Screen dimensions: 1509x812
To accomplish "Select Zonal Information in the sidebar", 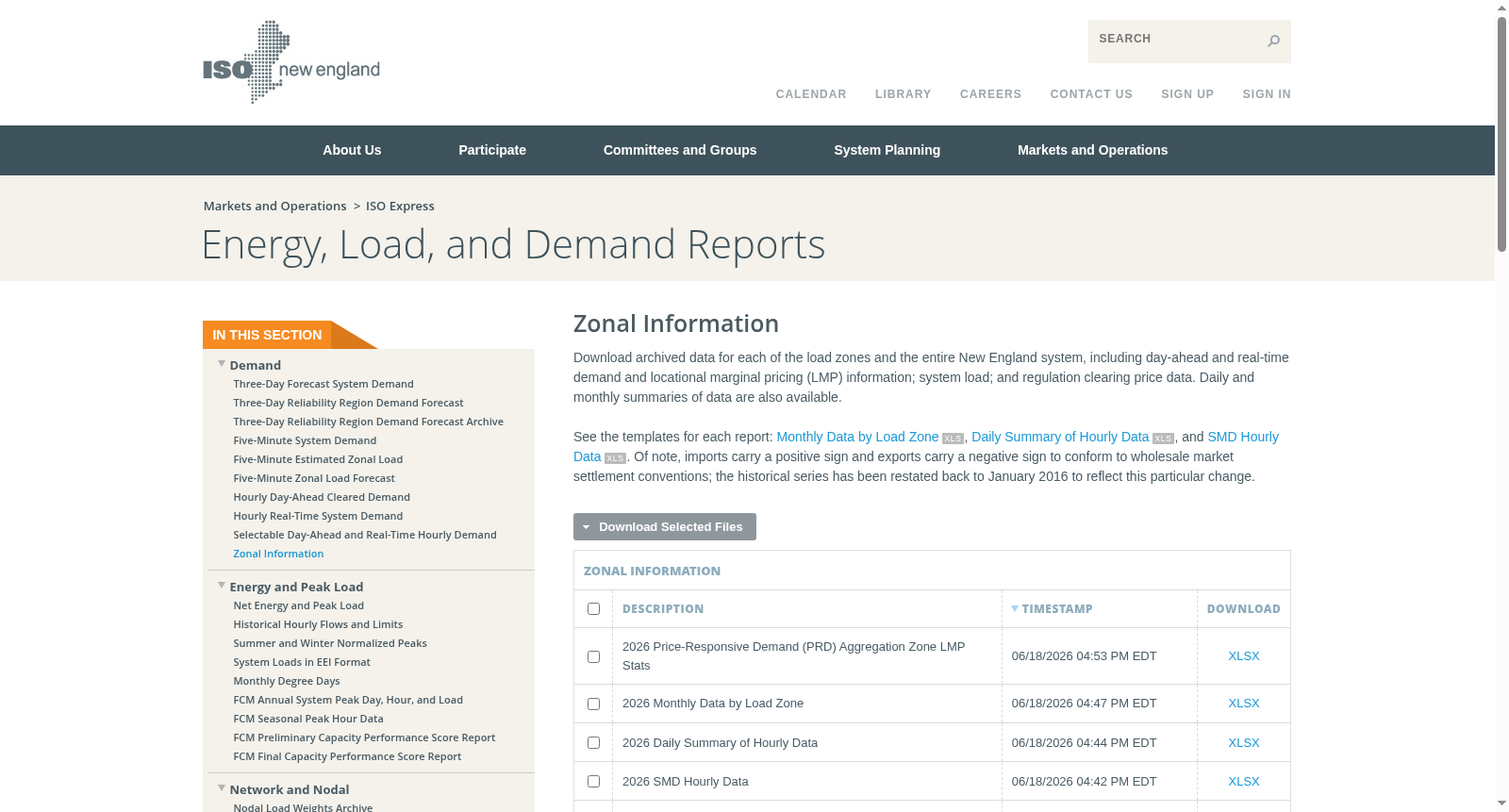I will point(278,554).
